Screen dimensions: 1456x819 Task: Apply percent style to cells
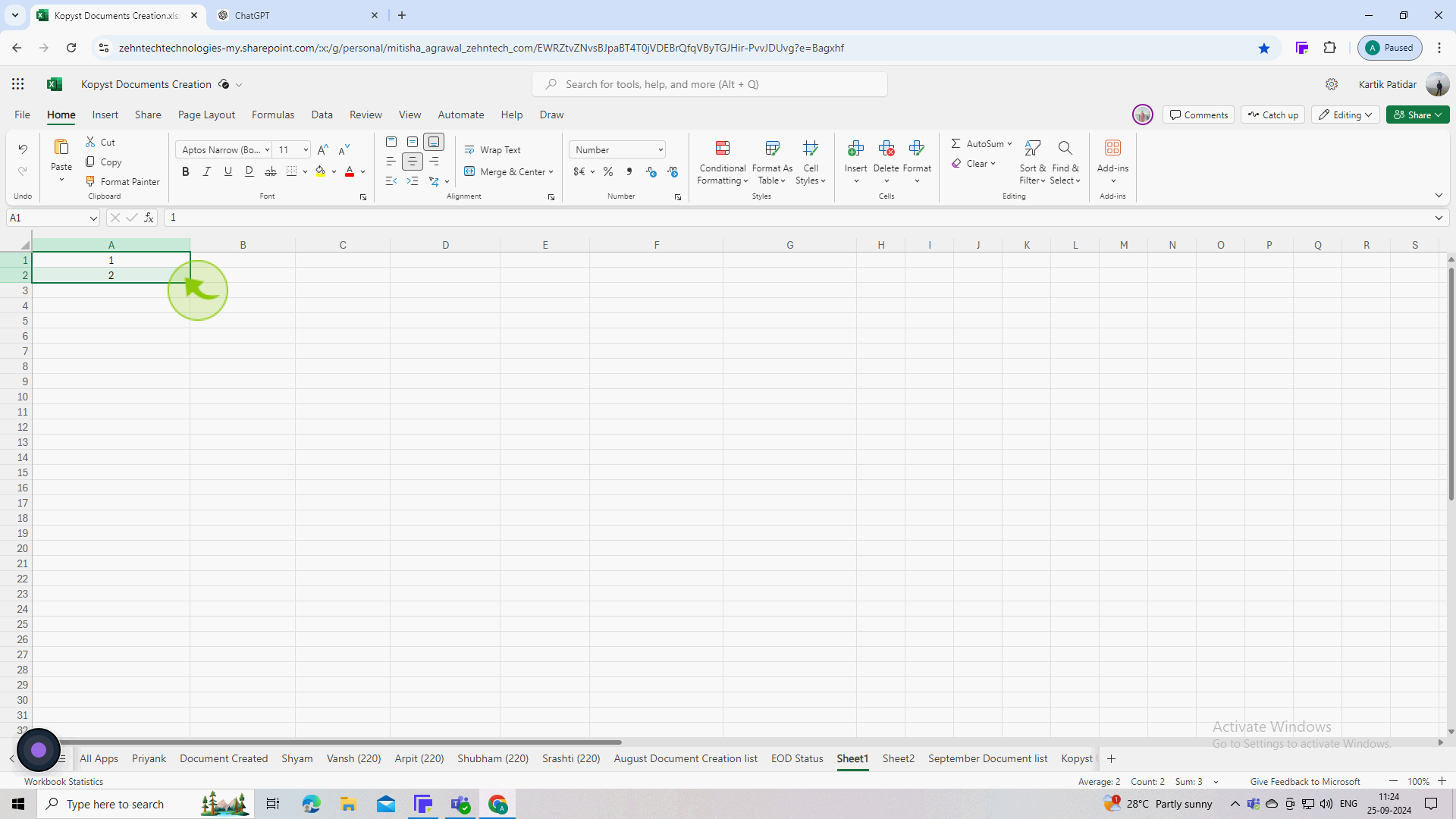(x=608, y=171)
